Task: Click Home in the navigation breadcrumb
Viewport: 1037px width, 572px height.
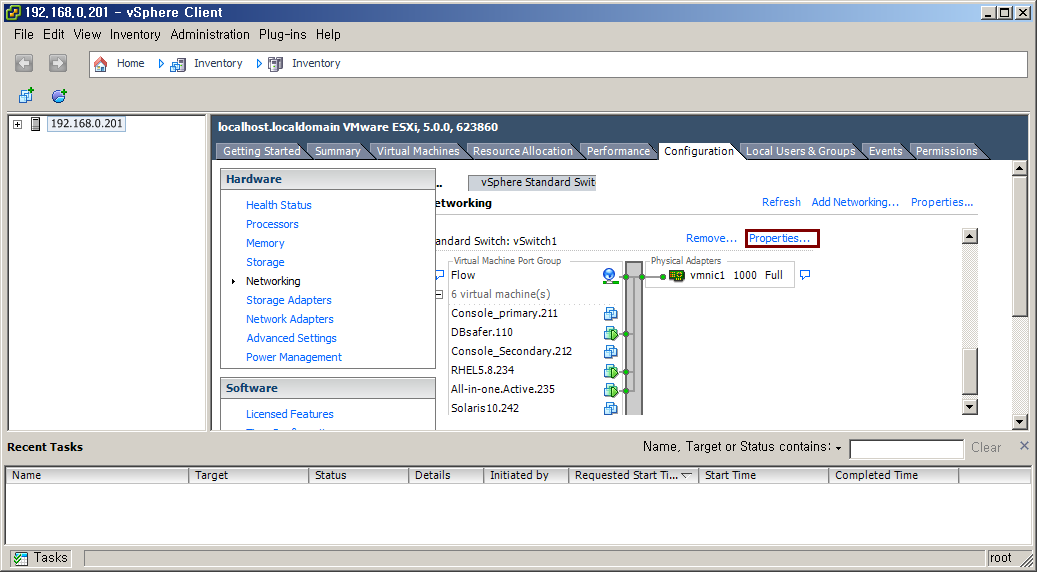Action: click(130, 63)
